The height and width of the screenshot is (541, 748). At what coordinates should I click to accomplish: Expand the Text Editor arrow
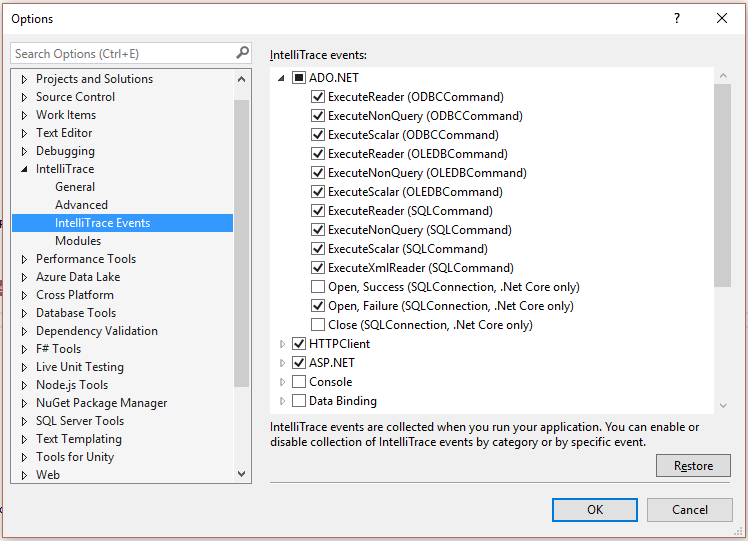pyautogui.click(x=24, y=133)
